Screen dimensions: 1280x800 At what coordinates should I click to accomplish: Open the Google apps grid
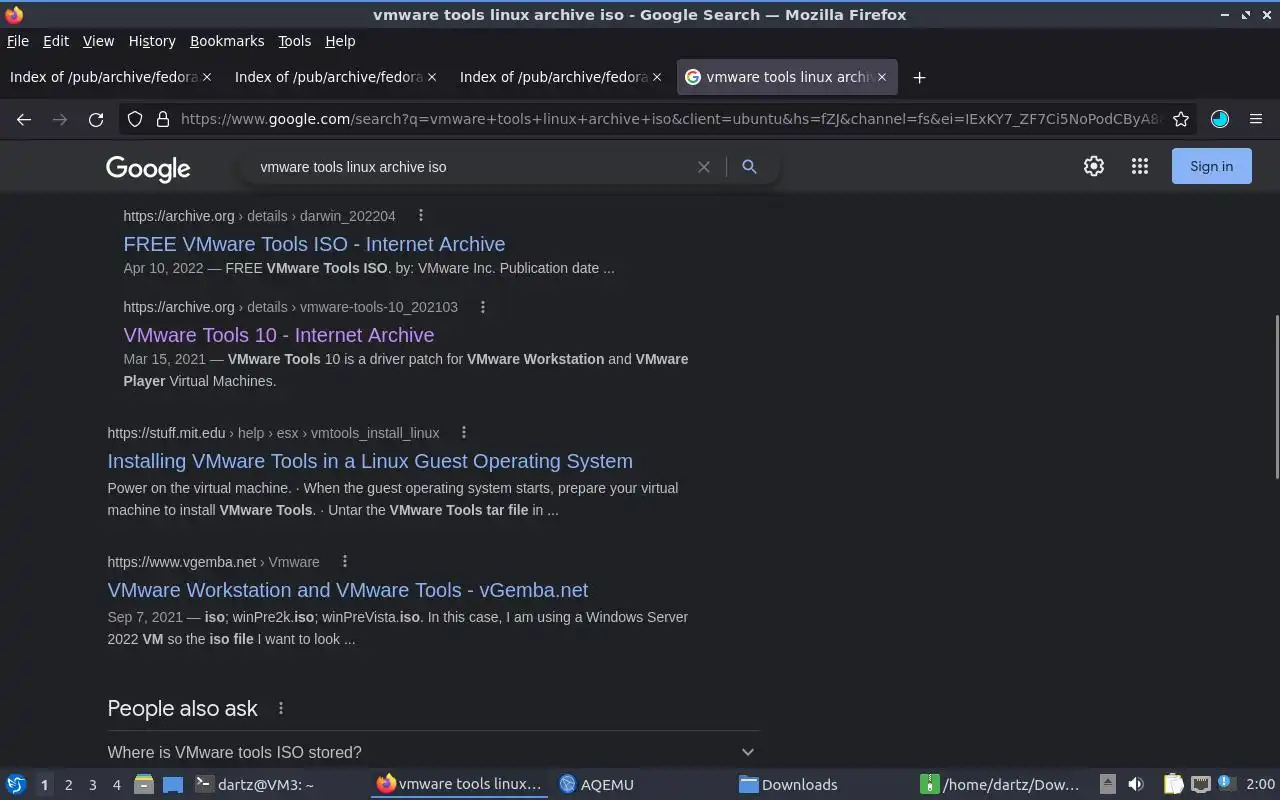click(x=1140, y=167)
